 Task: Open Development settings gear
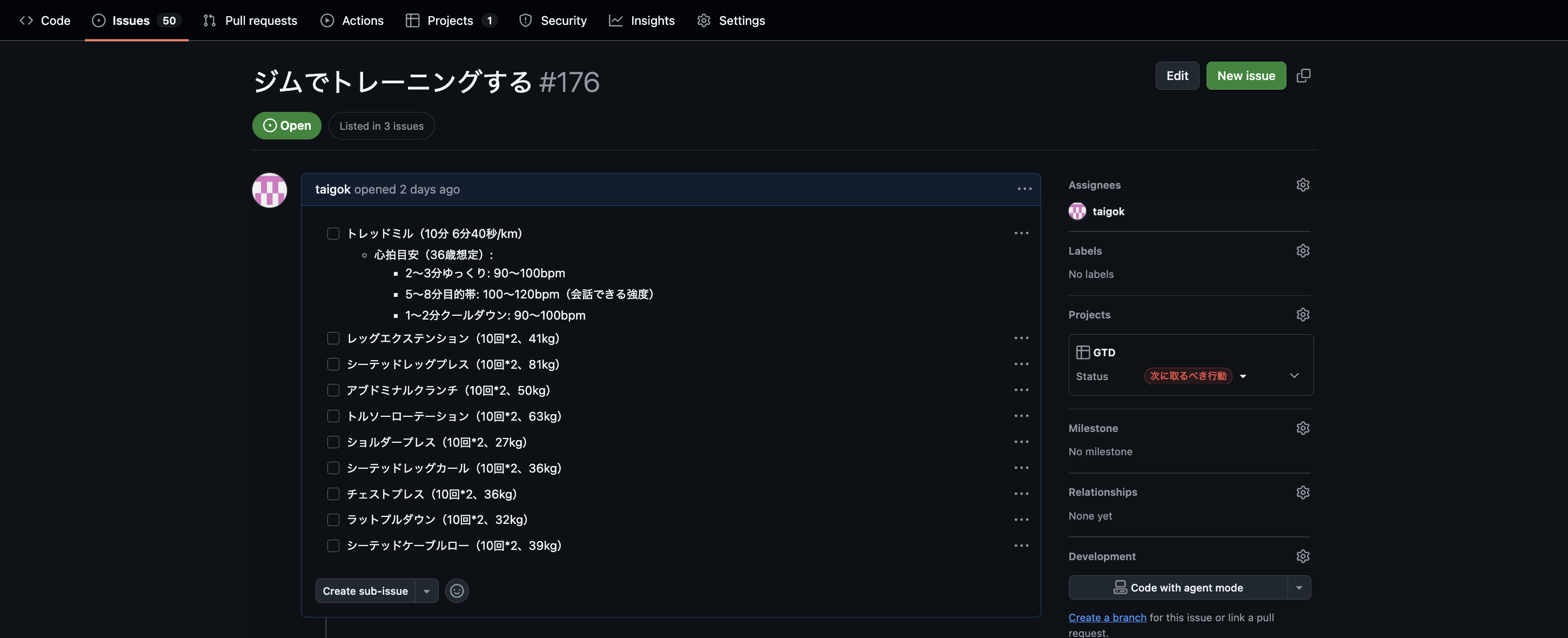[1303, 556]
